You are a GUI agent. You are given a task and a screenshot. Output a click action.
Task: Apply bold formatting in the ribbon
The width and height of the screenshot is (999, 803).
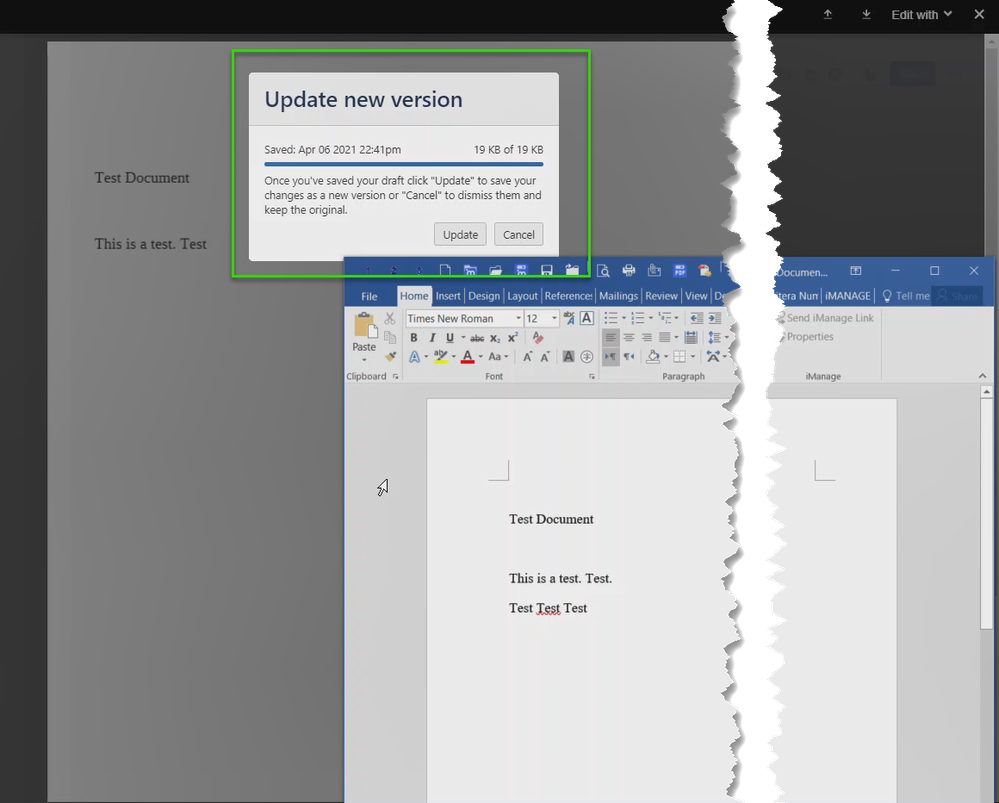tap(414, 337)
